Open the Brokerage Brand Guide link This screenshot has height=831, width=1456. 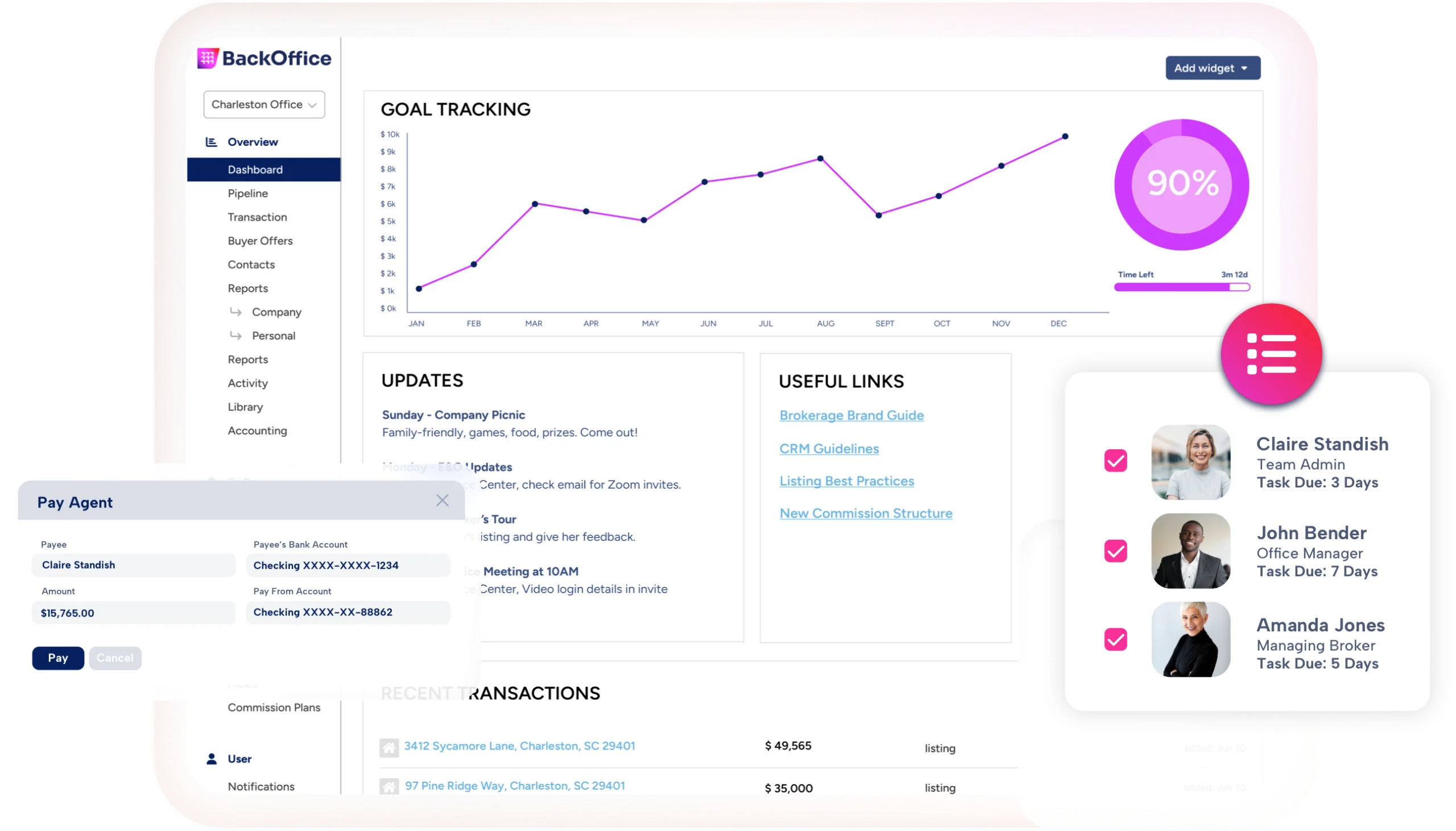[851, 415]
